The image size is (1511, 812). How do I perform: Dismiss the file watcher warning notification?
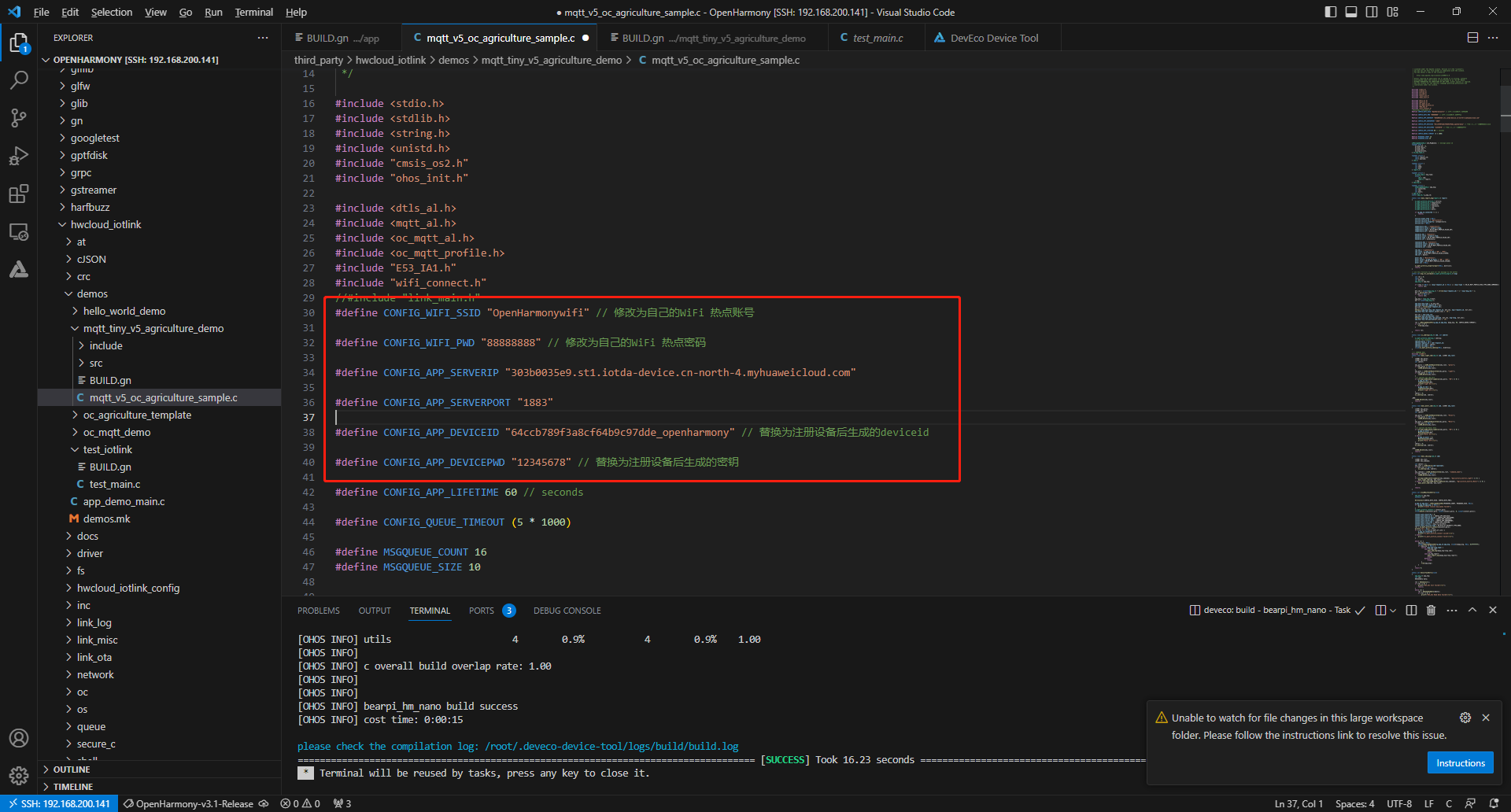pos(1486,718)
